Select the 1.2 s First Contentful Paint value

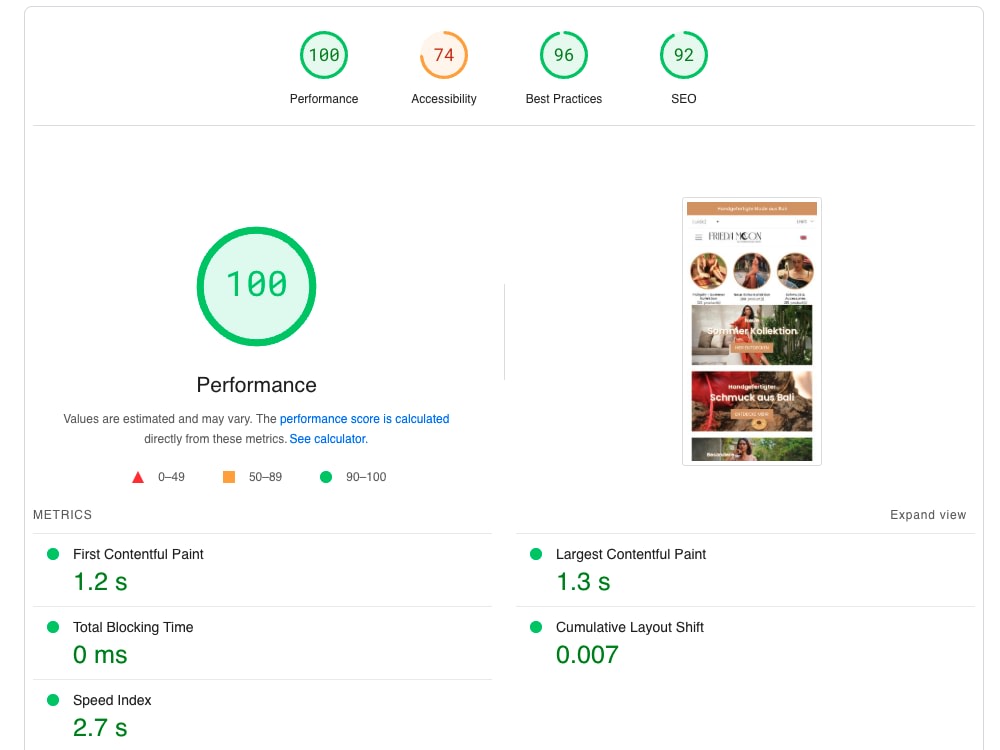click(x=100, y=582)
